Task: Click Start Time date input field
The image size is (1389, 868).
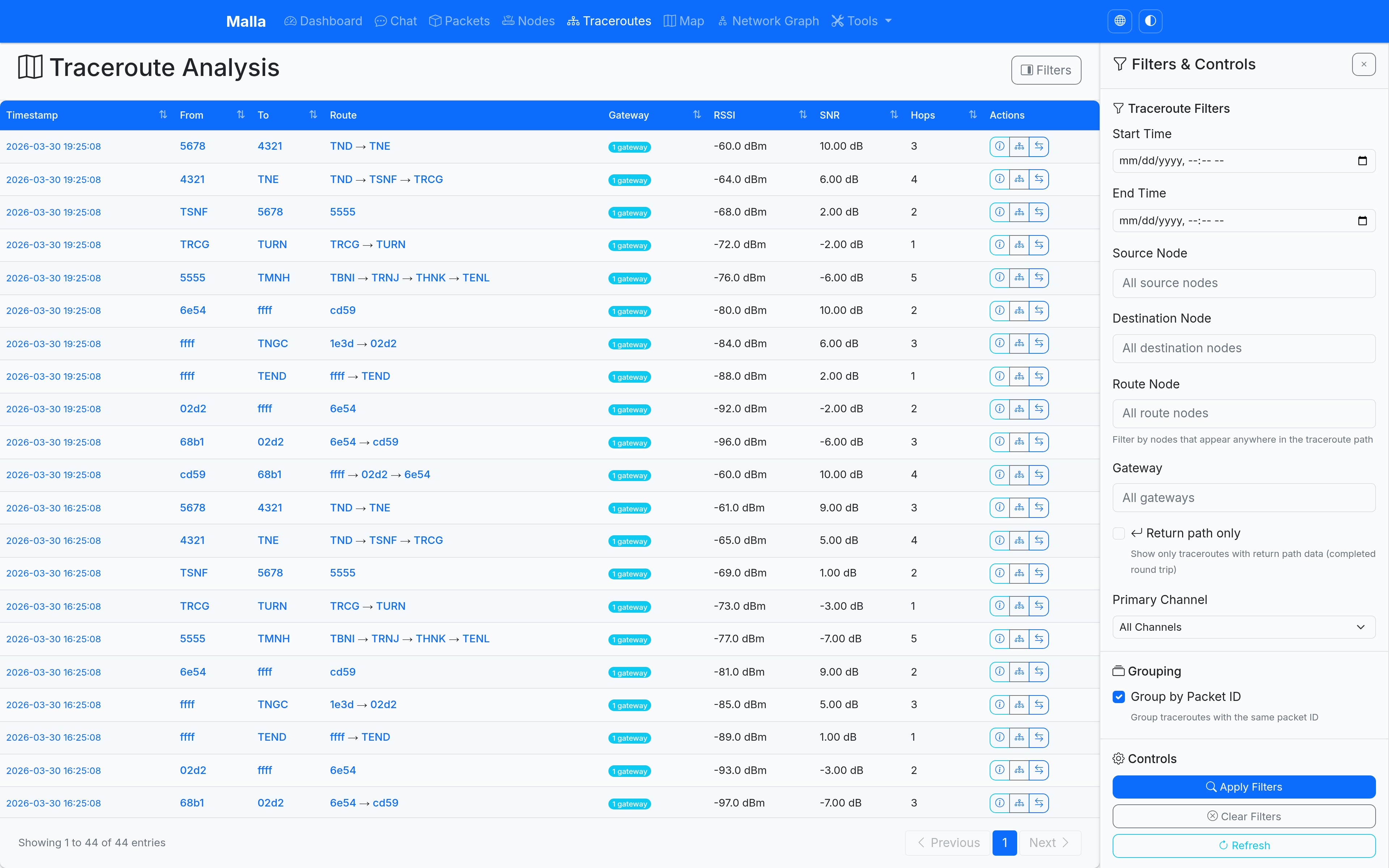Action: [1244, 161]
